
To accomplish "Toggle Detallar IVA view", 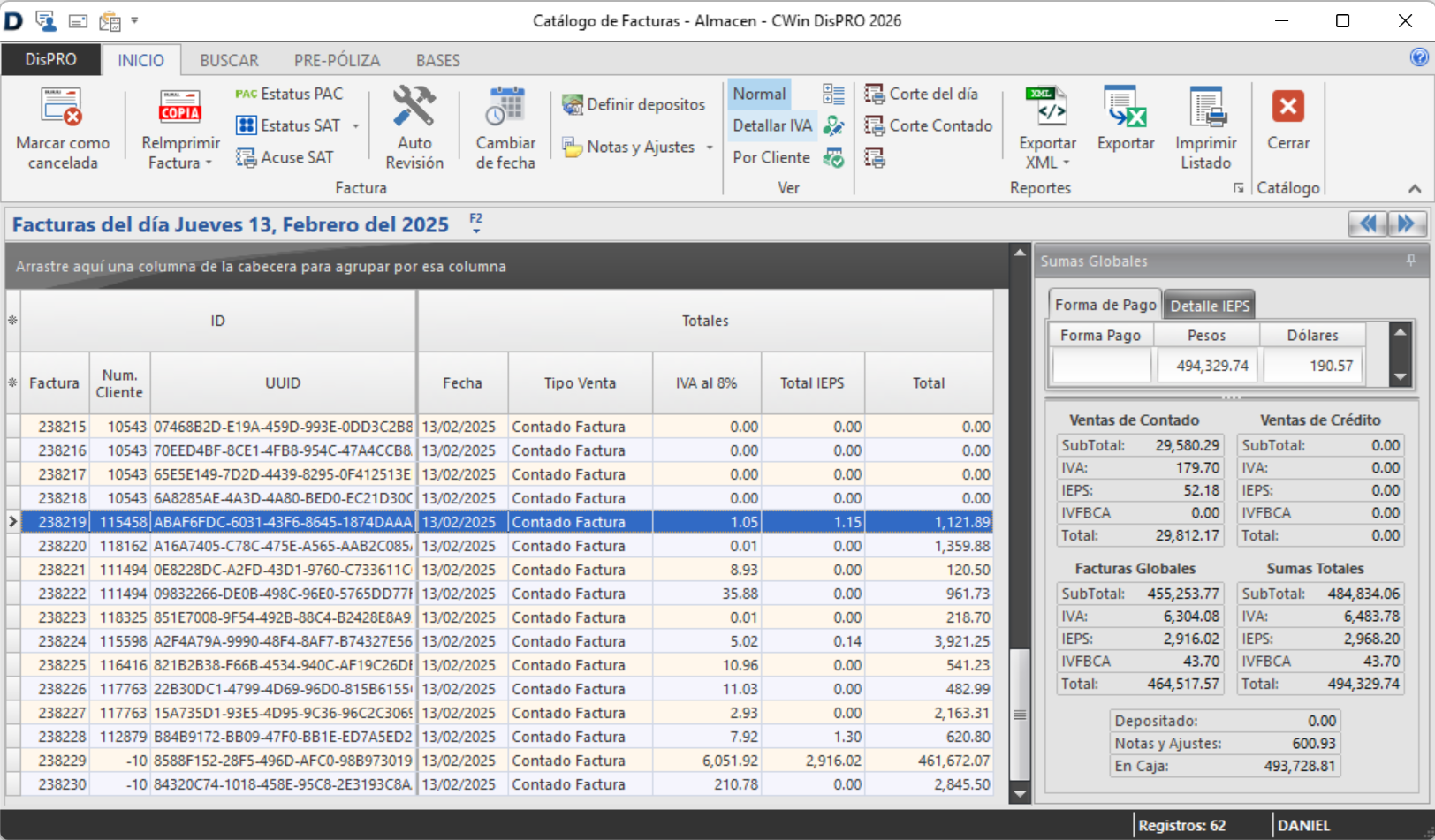I will coord(771,125).
